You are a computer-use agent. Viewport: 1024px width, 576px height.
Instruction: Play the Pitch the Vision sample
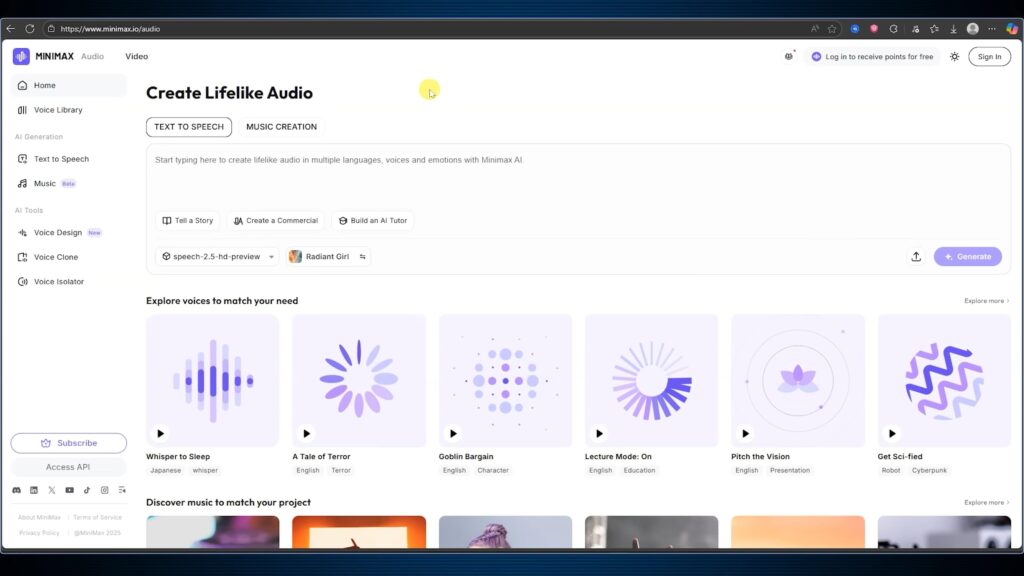[745, 434]
